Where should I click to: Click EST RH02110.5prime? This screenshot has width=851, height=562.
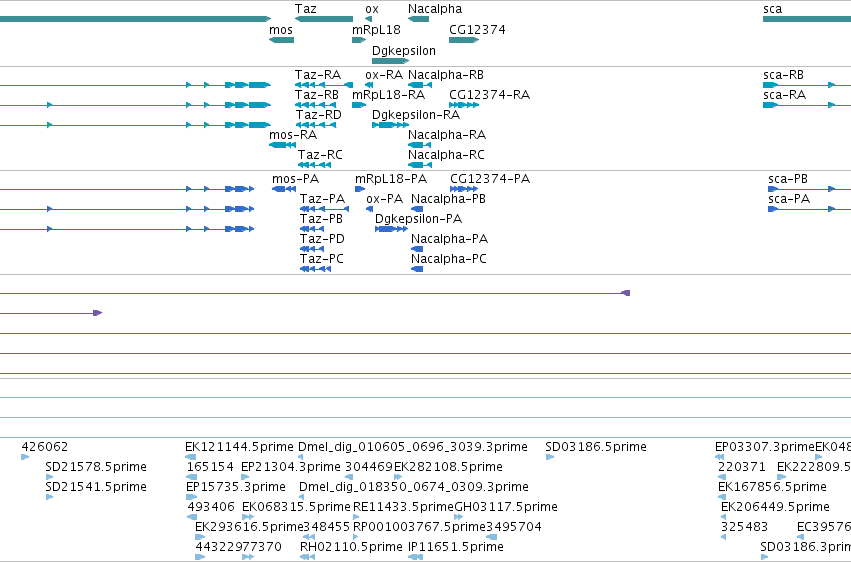[351, 547]
